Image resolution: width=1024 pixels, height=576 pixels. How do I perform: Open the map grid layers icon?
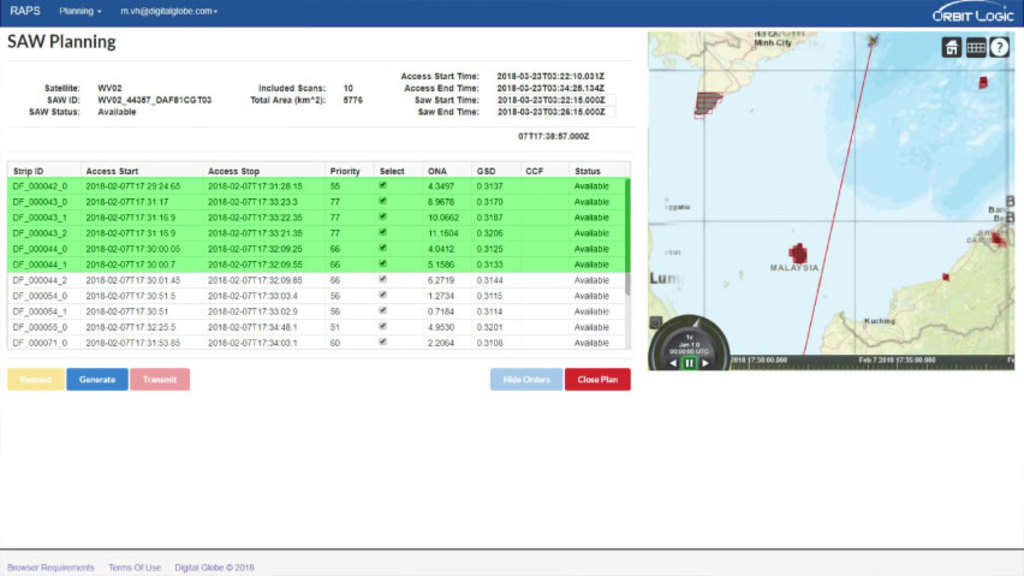(976, 48)
